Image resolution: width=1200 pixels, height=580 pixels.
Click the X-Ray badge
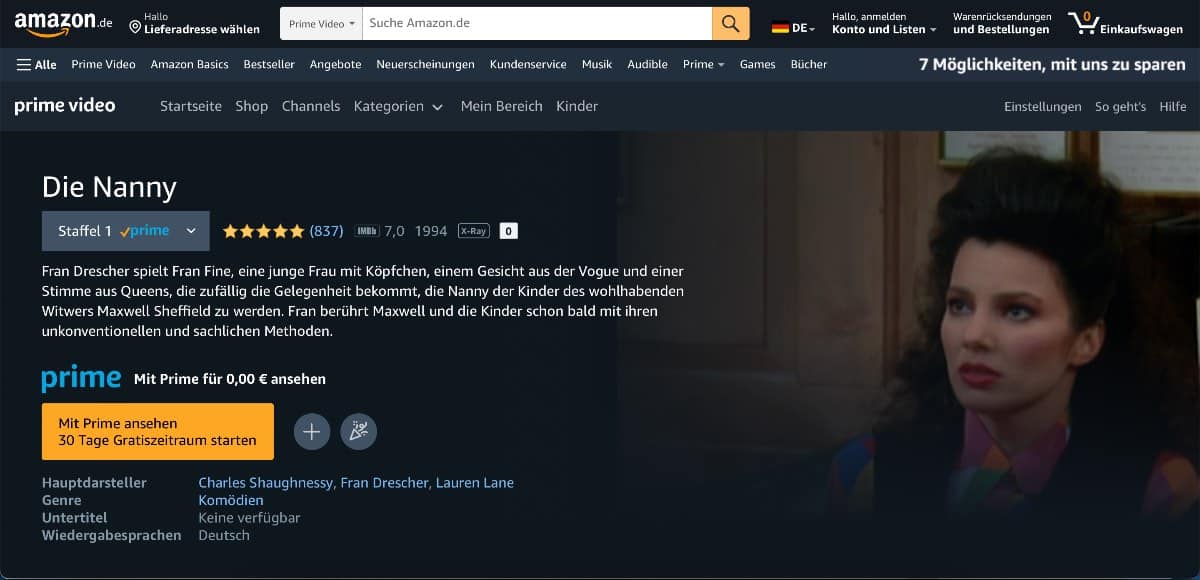coord(473,231)
